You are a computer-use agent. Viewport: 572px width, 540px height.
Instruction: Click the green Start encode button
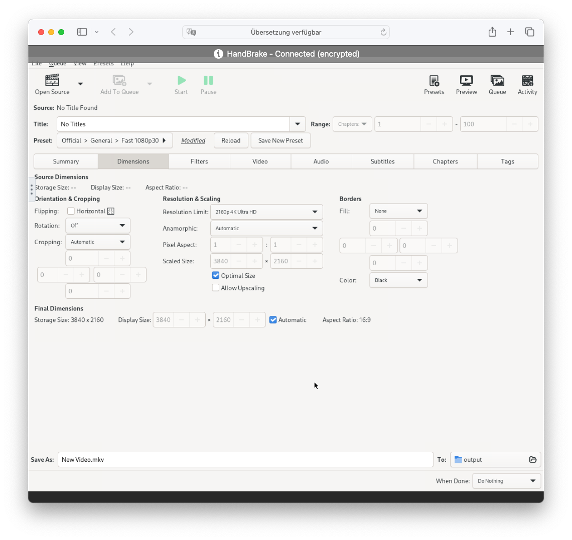tap(181, 80)
